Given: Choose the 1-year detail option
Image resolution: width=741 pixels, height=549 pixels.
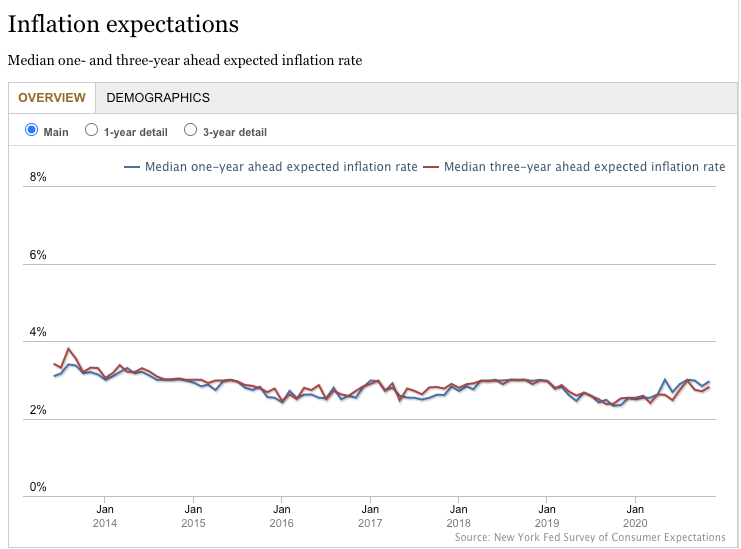Looking at the screenshot, I should point(91,130).
